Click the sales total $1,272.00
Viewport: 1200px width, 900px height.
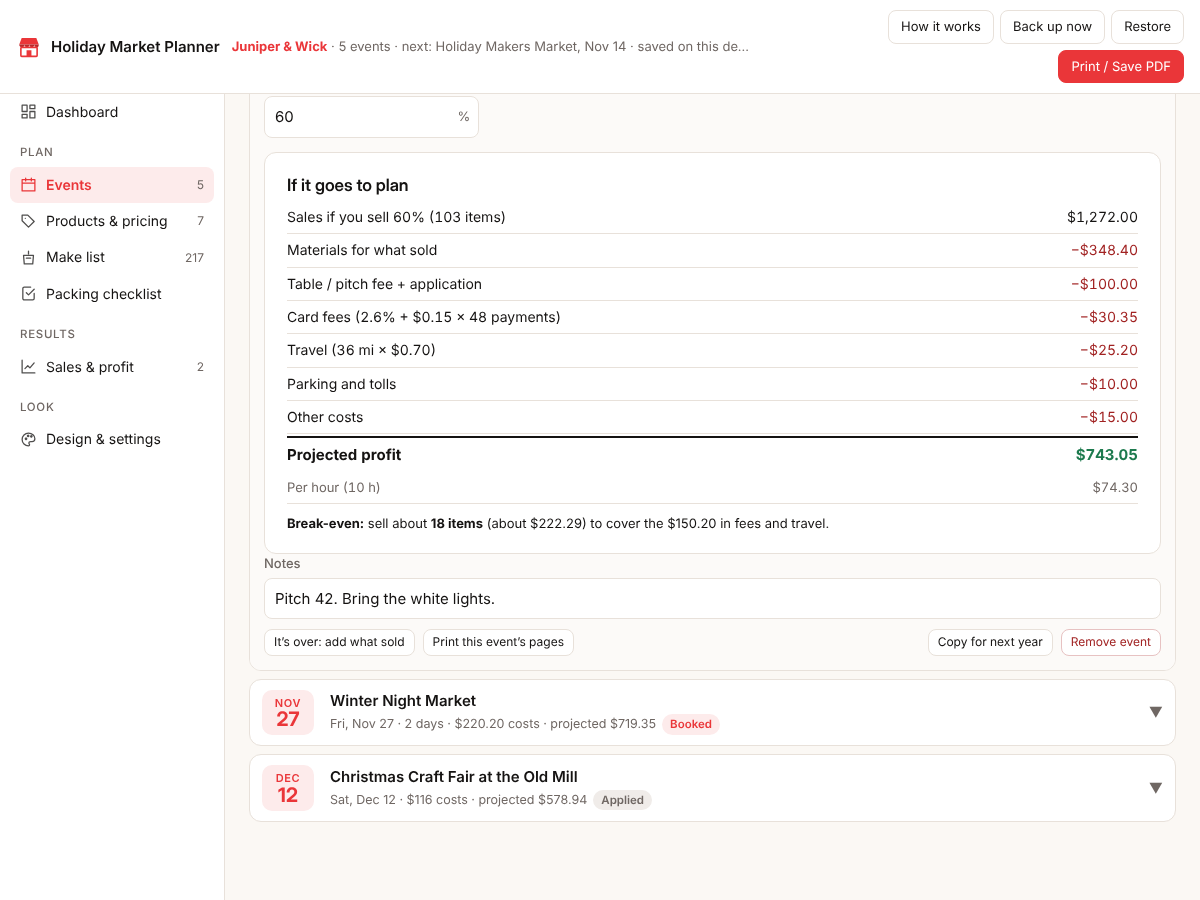pyautogui.click(x=1102, y=217)
